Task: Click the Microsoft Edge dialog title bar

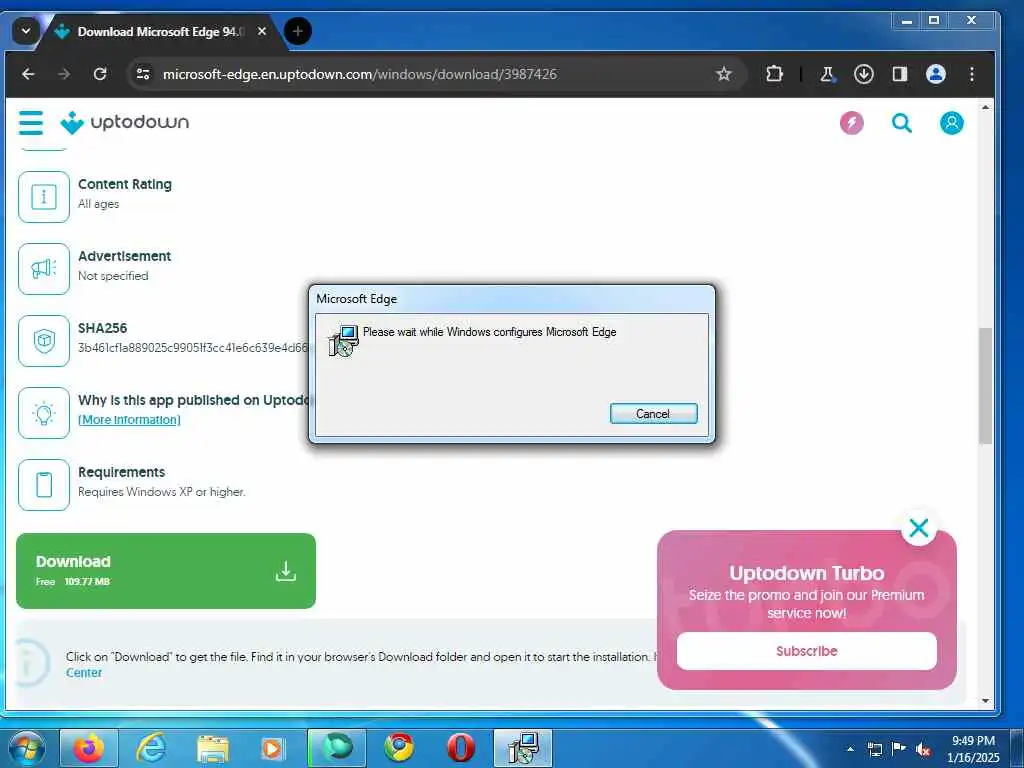Action: [511, 298]
